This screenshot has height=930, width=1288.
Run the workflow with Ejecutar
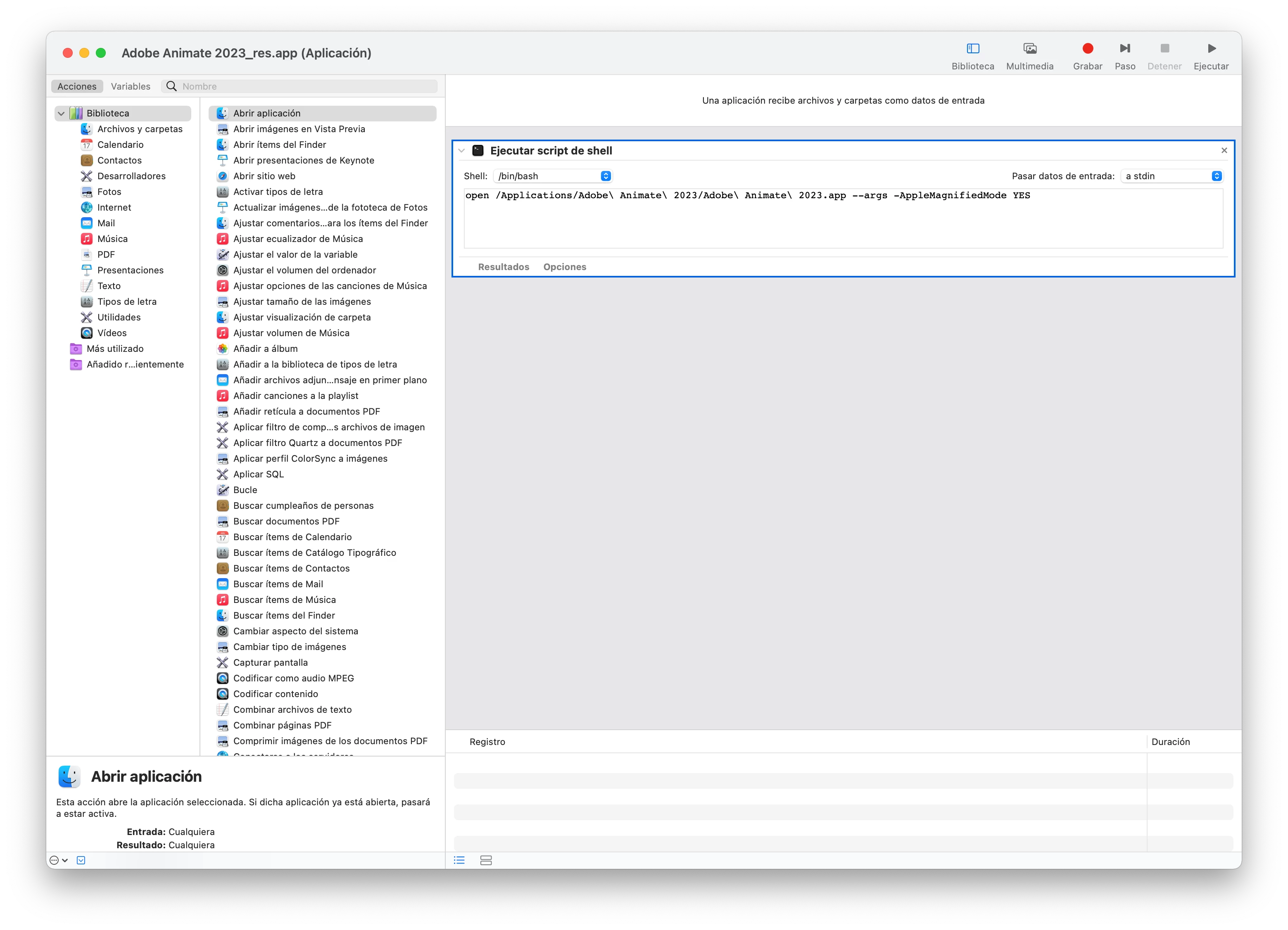coord(1211,49)
